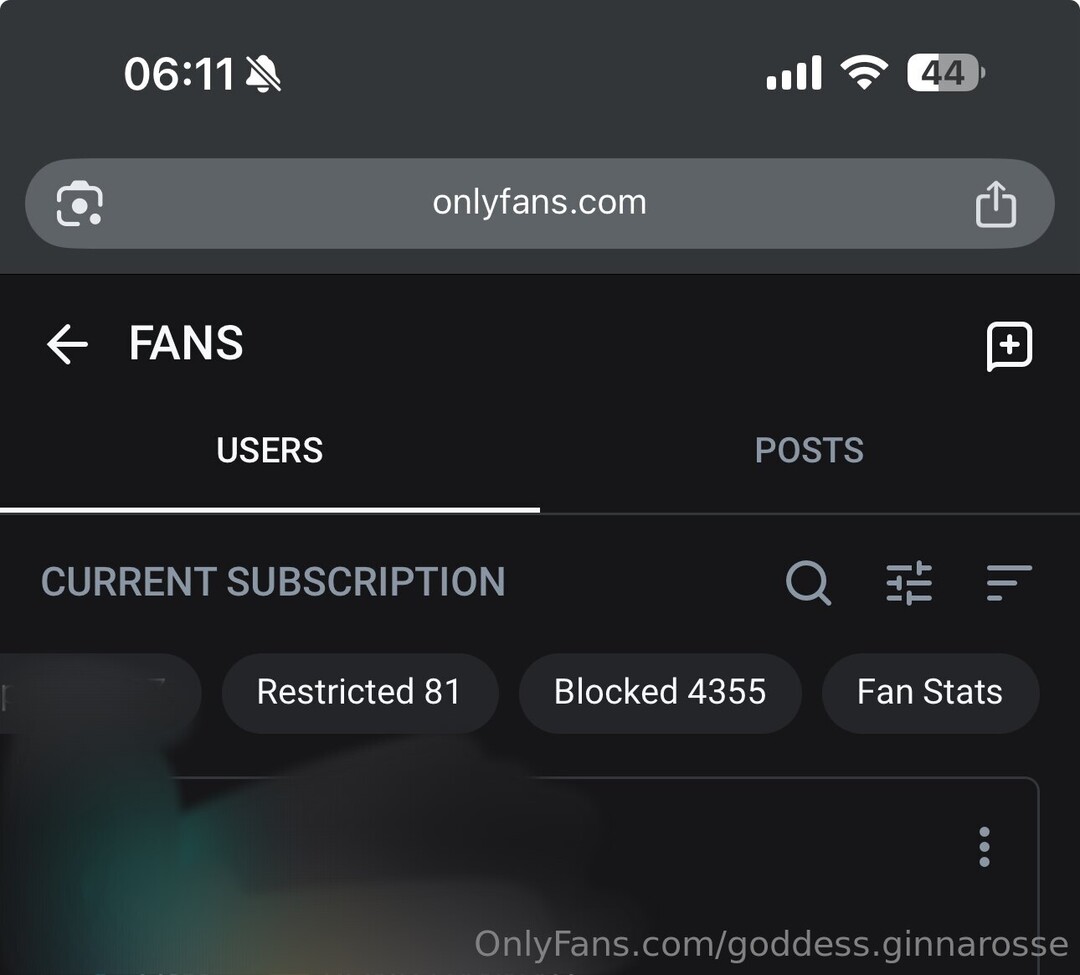Image resolution: width=1080 pixels, height=975 pixels.
Task: Select the Blocked 4355 filter chip
Action: coord(660,692)
